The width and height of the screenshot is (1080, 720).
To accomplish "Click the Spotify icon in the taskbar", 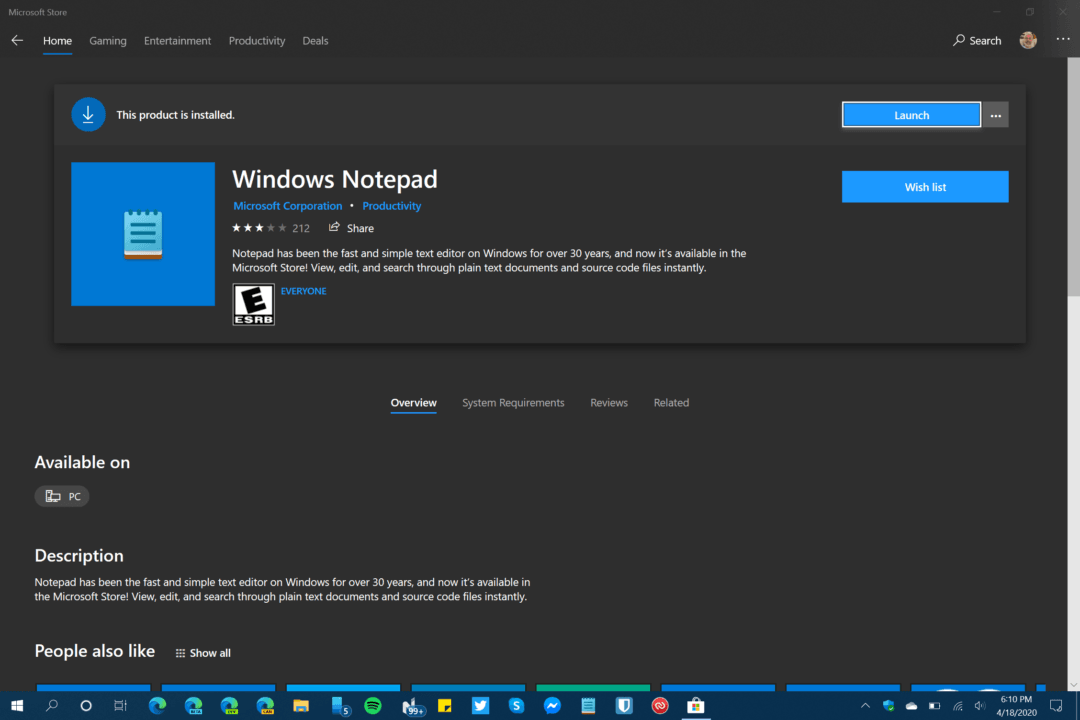I will click(372, 706).
